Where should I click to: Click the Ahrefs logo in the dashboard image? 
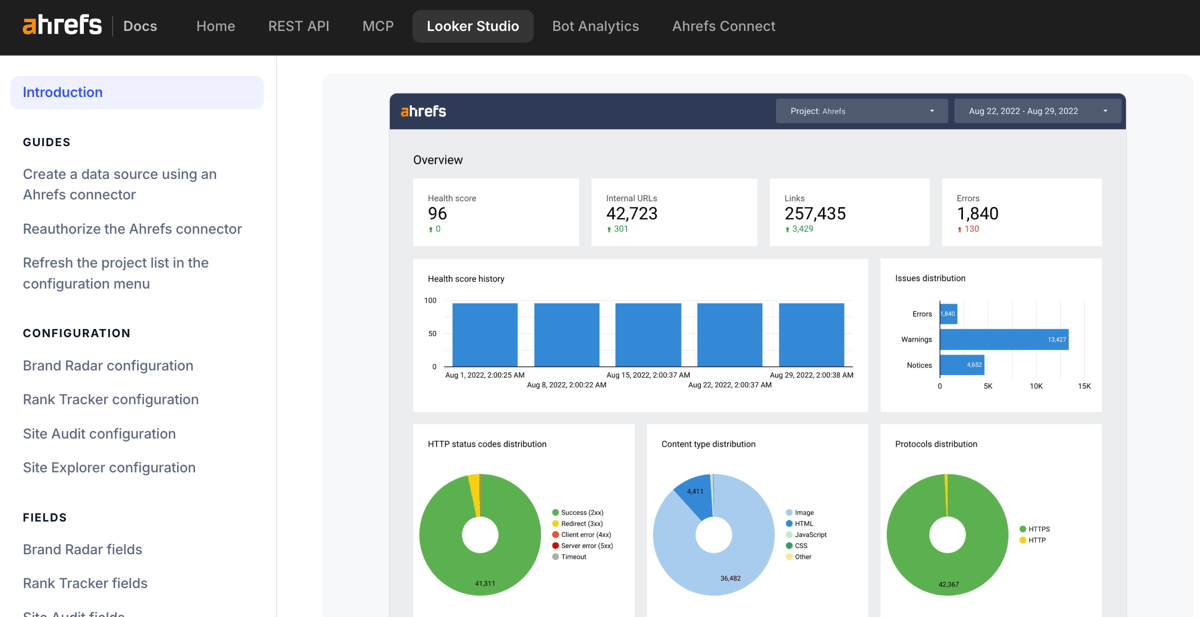[423, 111]
